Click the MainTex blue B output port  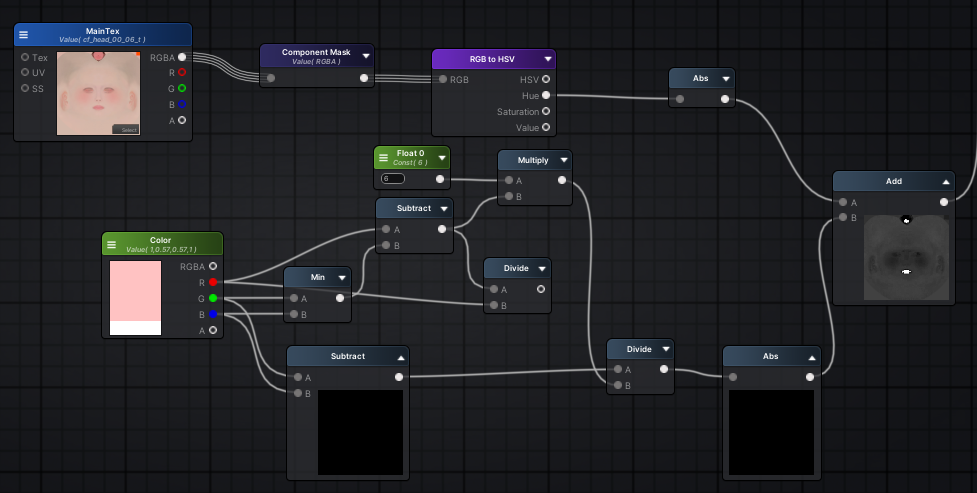pyautogui.click(x=182, y=104)
